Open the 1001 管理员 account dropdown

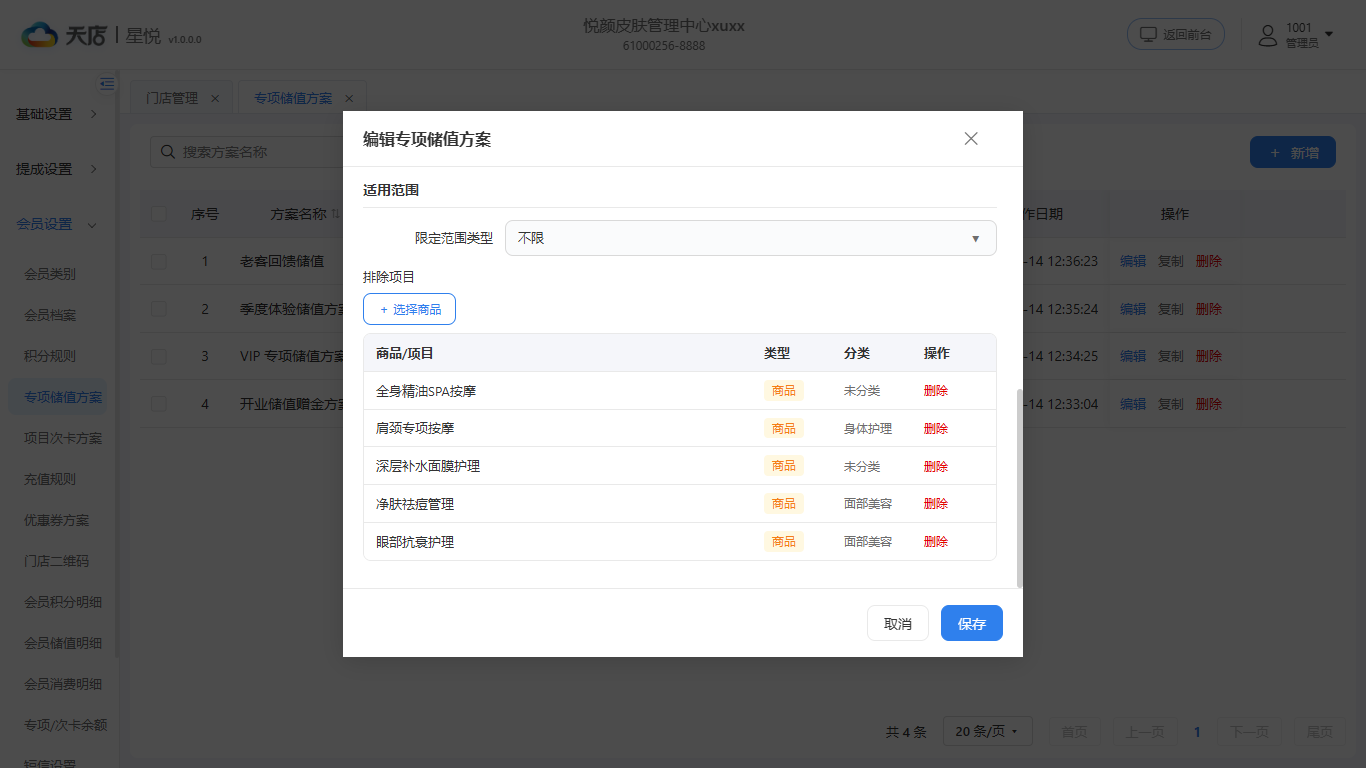1297,35
